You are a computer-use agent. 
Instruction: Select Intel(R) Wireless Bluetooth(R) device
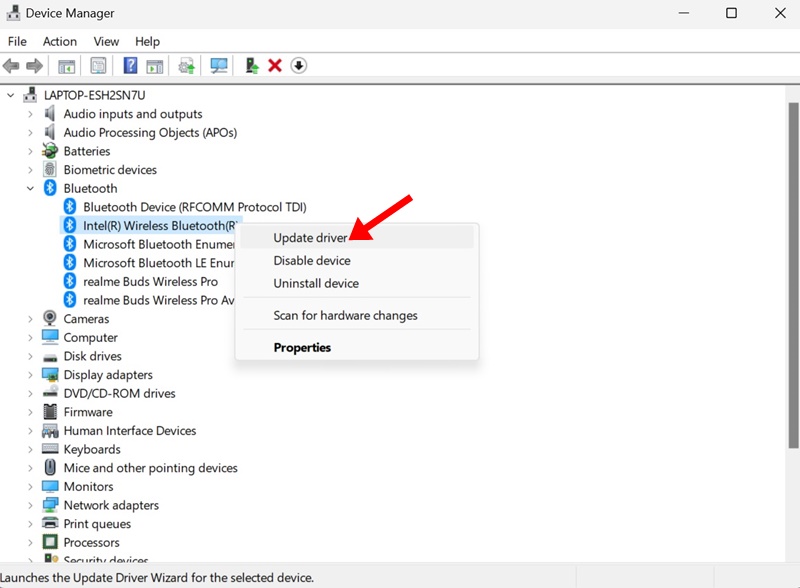click(x=160, y=226)
